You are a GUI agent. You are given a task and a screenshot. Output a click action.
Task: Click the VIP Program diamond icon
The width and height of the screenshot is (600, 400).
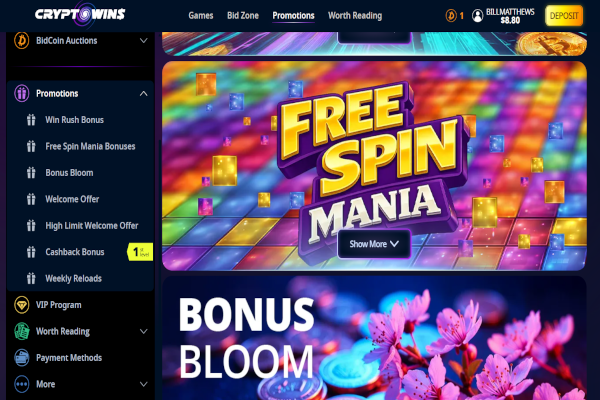coord(22,305)
